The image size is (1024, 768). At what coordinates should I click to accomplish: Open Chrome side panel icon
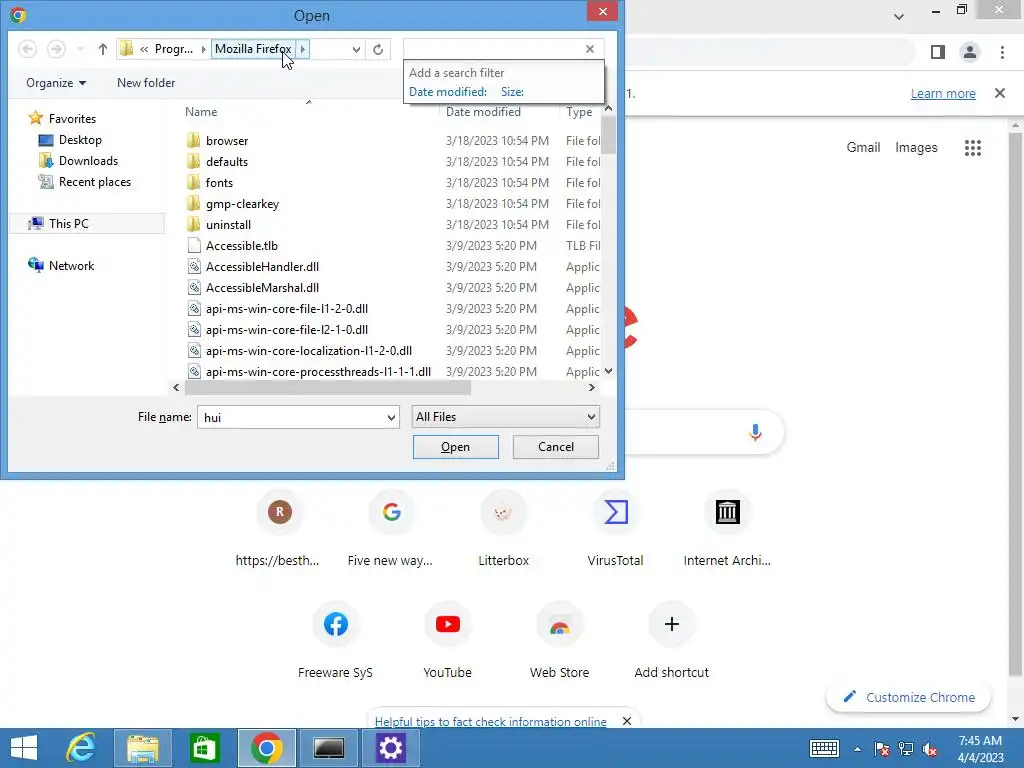pyautogui.click(x=937, y=52)
